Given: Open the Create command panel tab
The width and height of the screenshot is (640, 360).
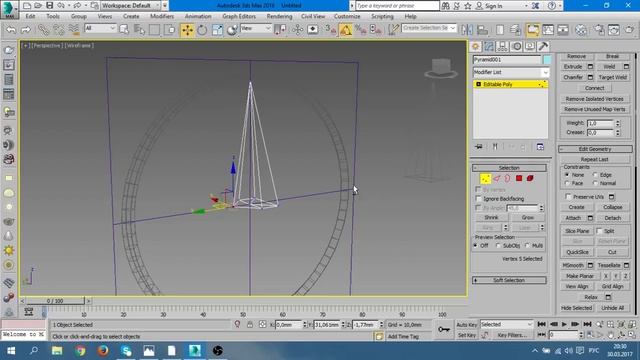Looking at the screenshot, I should 476,47.
